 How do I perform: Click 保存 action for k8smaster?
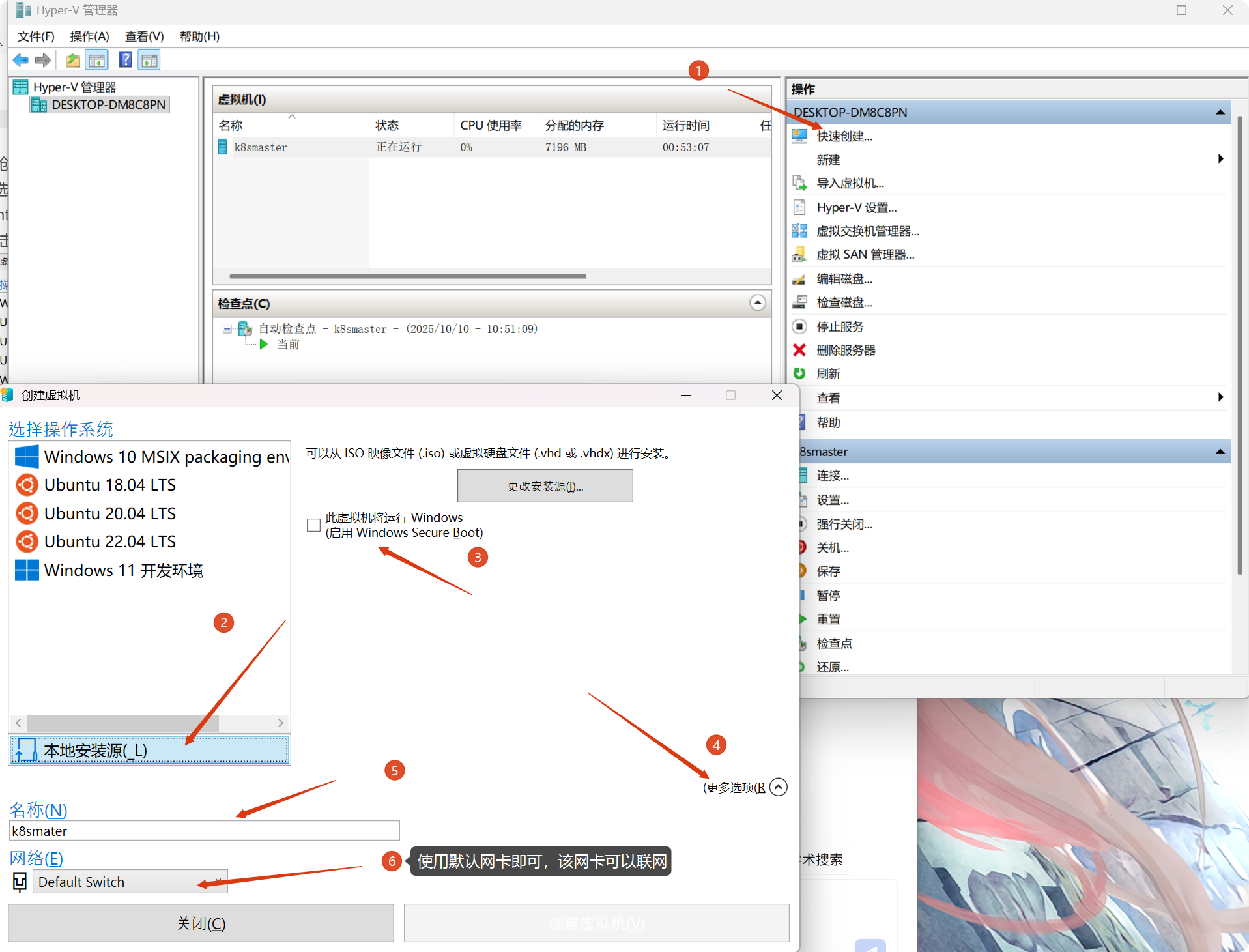828,571
